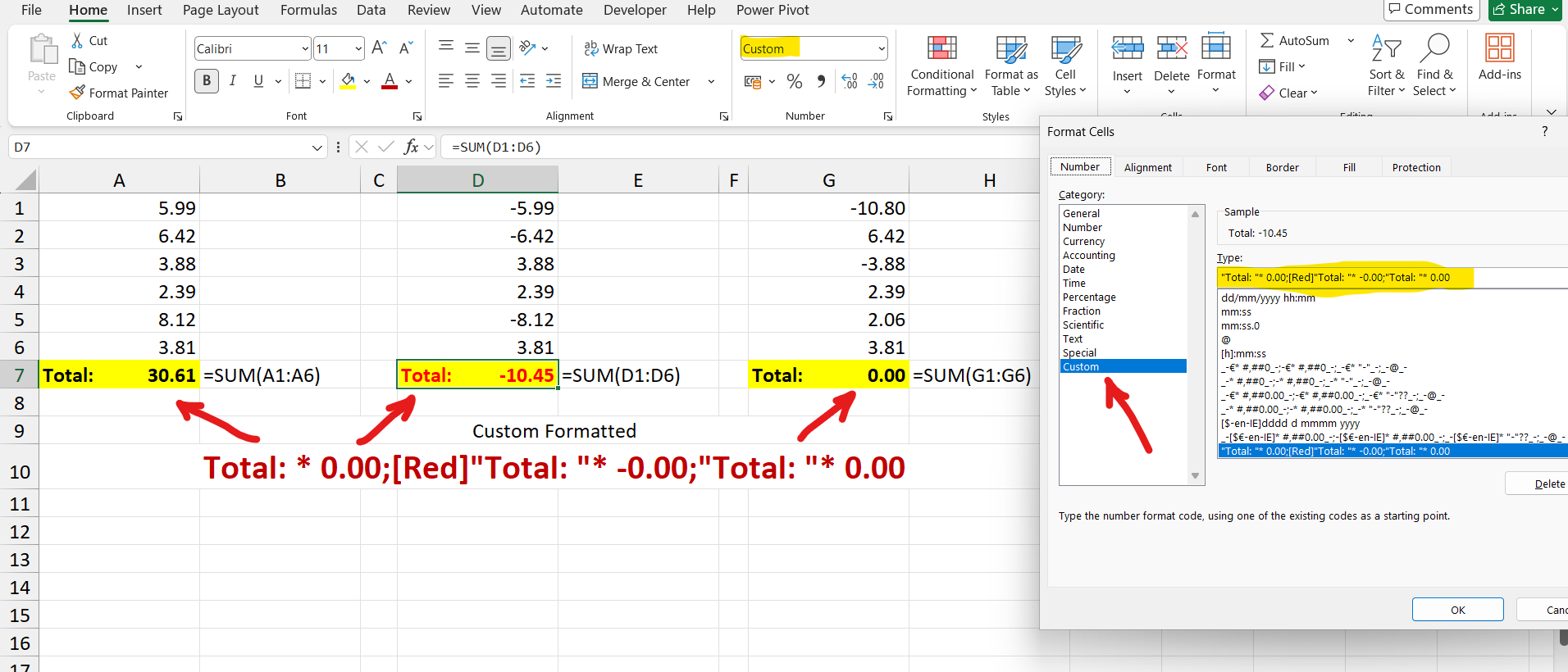Open the Borders icon in Font group
The height and width of the screenshot is (672, 1568).
[303, 80]
